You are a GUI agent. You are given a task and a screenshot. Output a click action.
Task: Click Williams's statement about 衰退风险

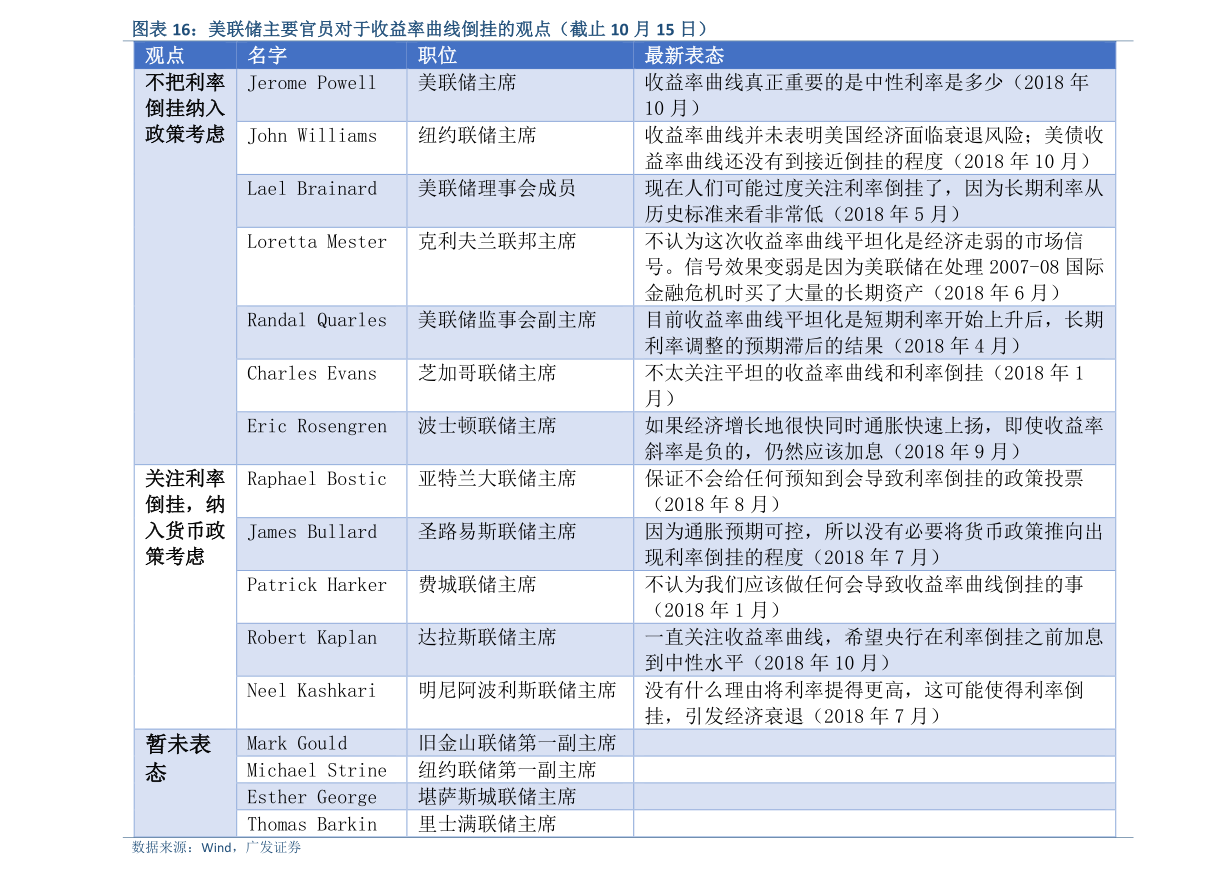tap(875, 149)
